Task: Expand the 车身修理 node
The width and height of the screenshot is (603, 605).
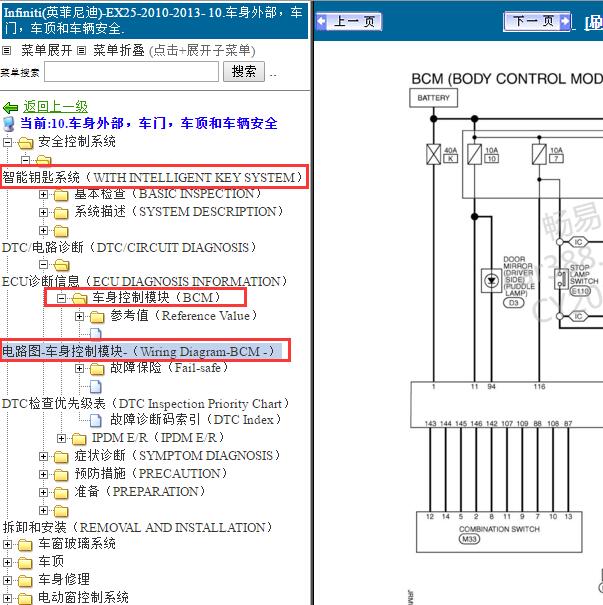Action: coord(7,580)
